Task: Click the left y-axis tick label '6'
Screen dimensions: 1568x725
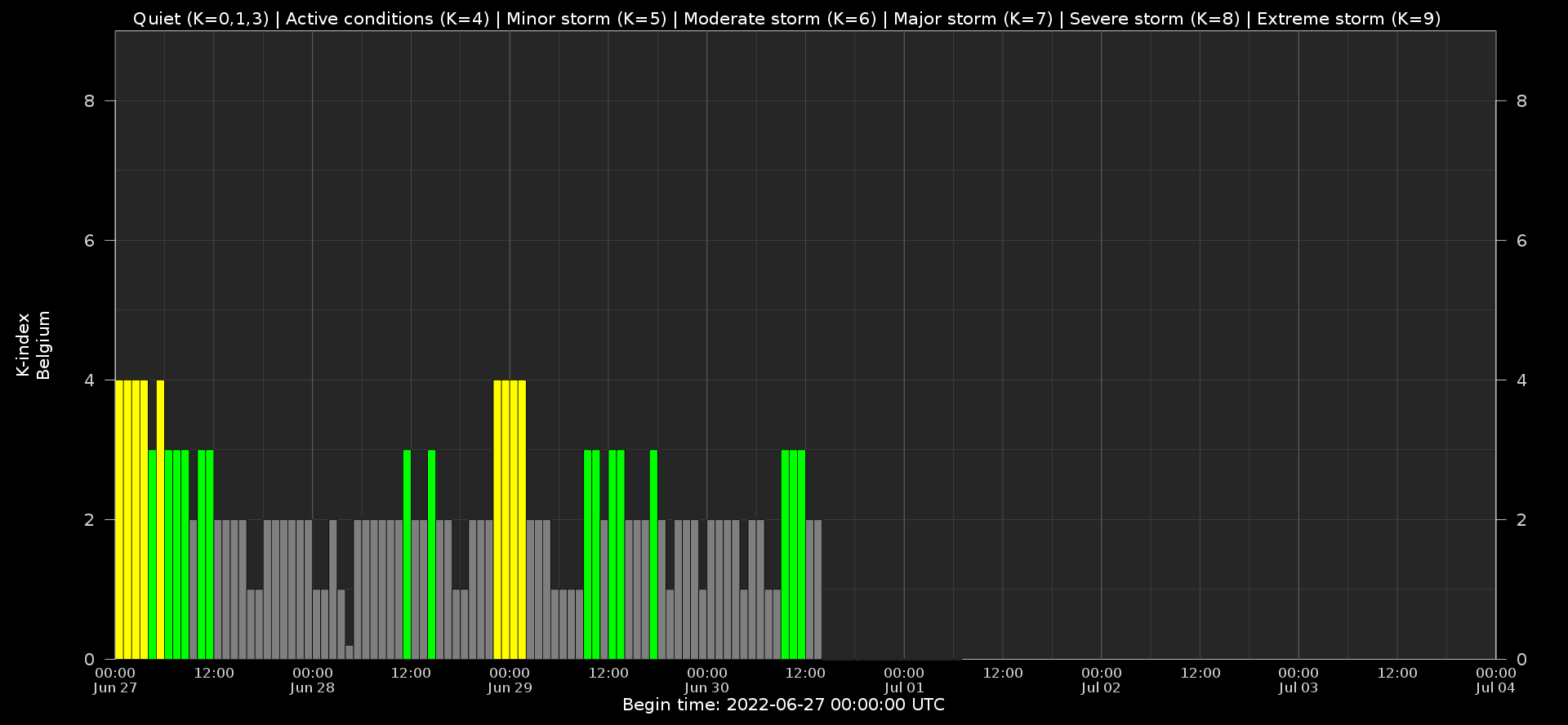Action: [90, 241]
